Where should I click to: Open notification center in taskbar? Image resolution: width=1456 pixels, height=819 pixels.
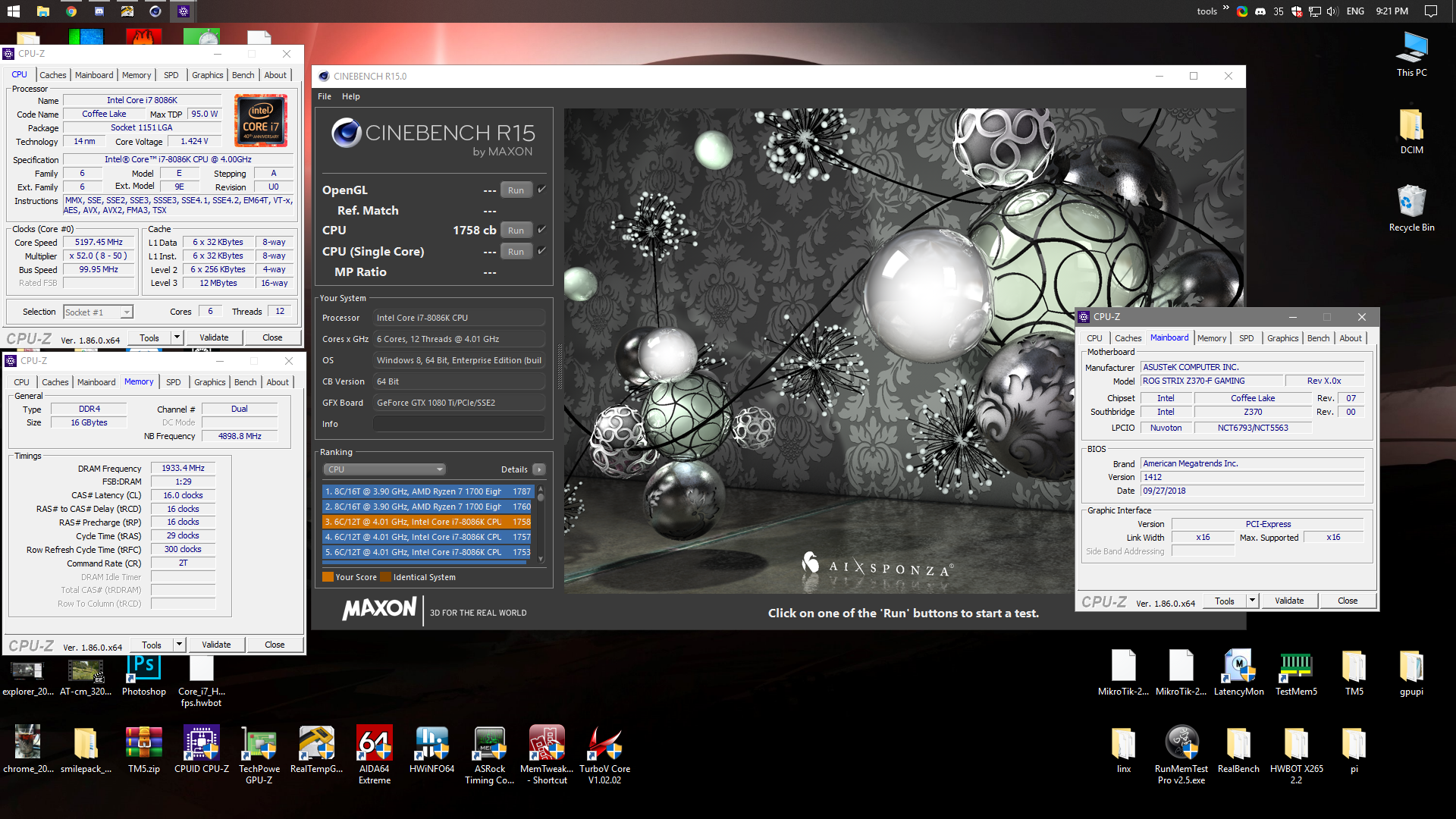[x=1431, y=11]
